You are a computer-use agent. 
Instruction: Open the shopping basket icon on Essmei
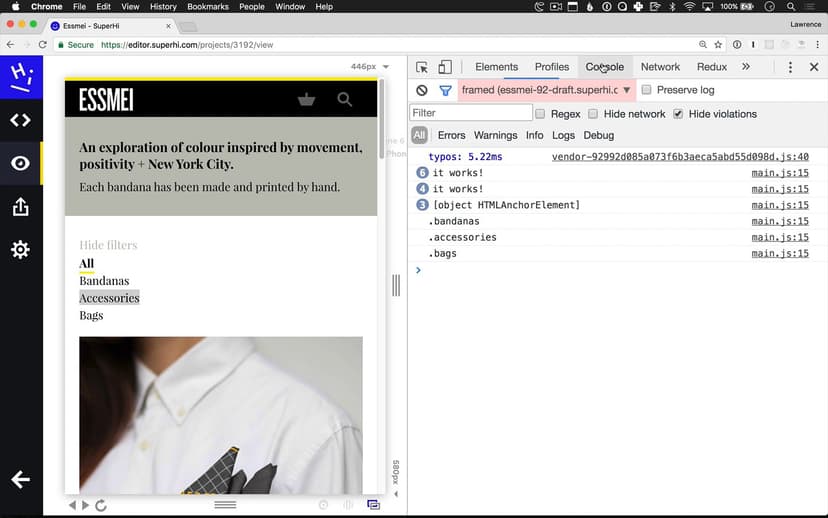coord(307,99)
